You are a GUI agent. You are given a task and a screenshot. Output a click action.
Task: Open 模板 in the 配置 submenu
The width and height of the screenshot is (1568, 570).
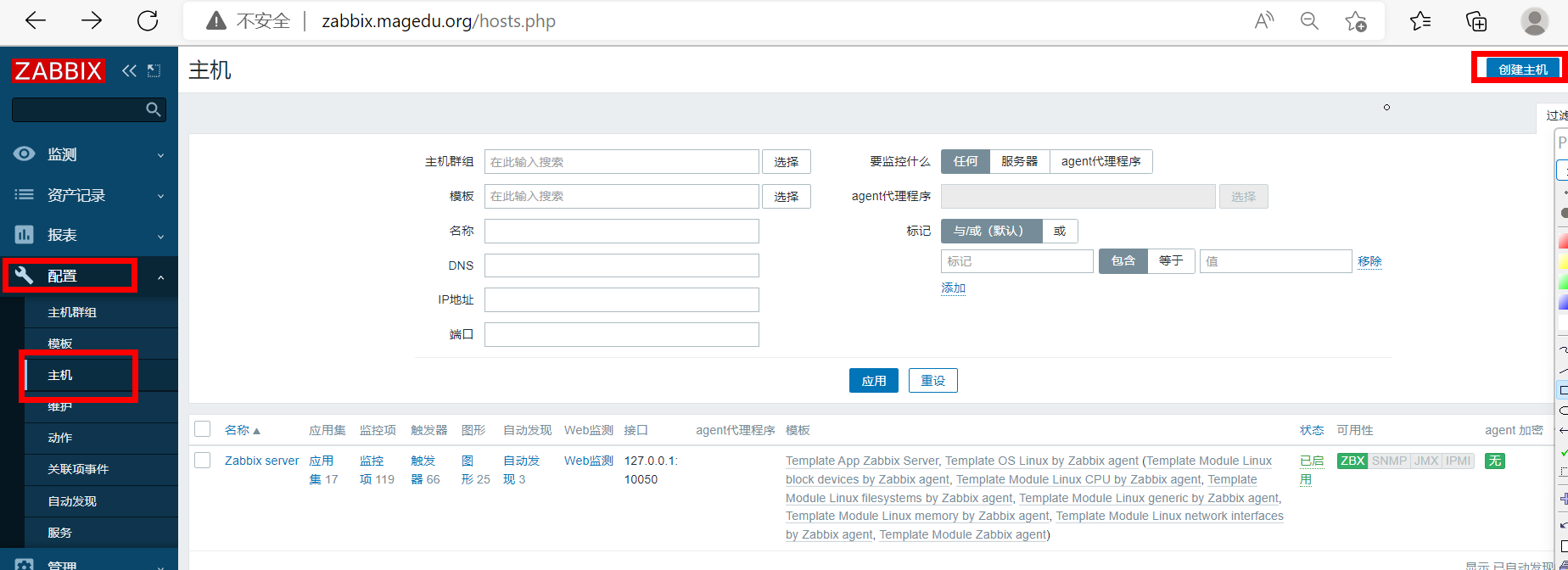[60, 344]
